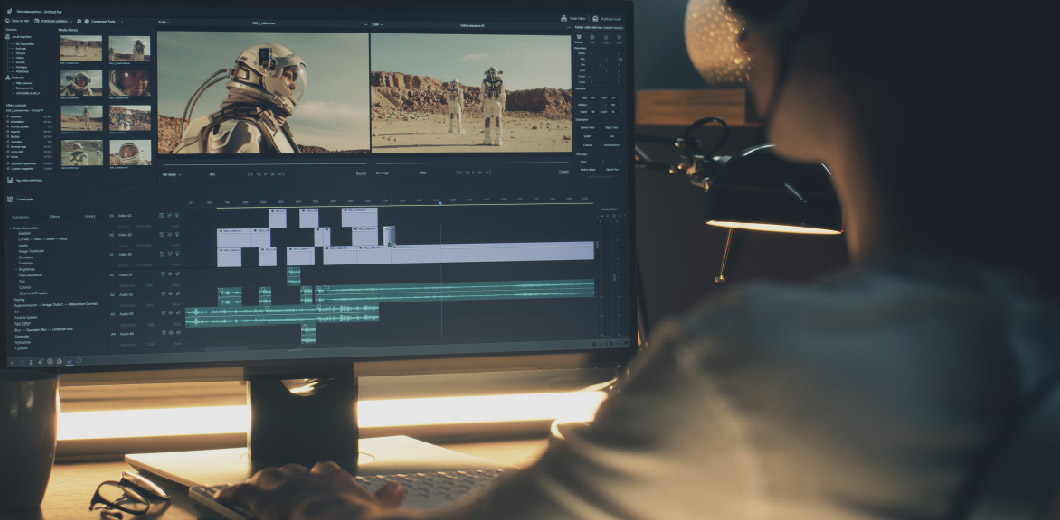
Task: Click the Save to net icon
Action: tap(8, 20)
